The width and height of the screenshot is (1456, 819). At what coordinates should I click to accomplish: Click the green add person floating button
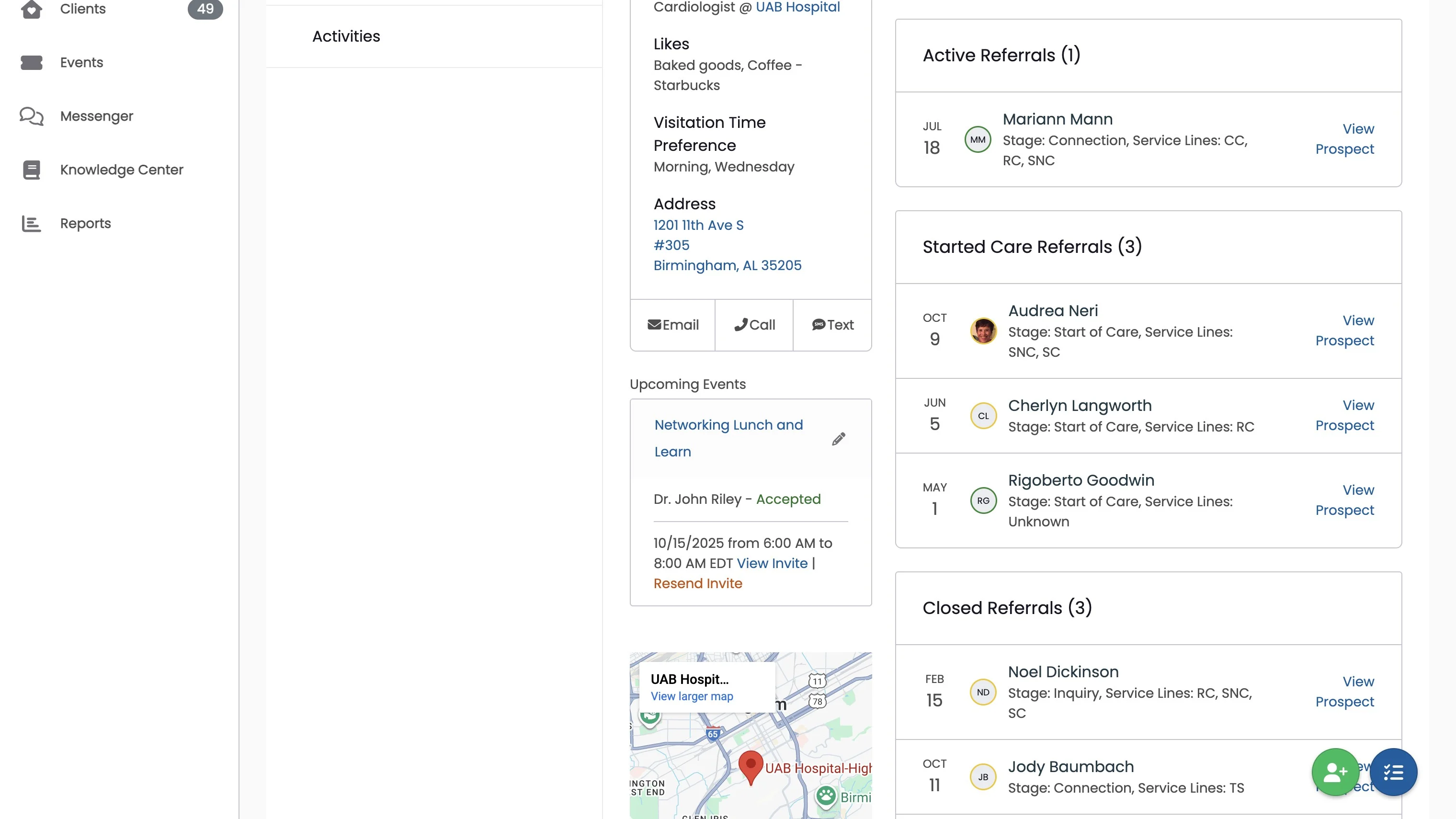click(x=1335, y=772)
